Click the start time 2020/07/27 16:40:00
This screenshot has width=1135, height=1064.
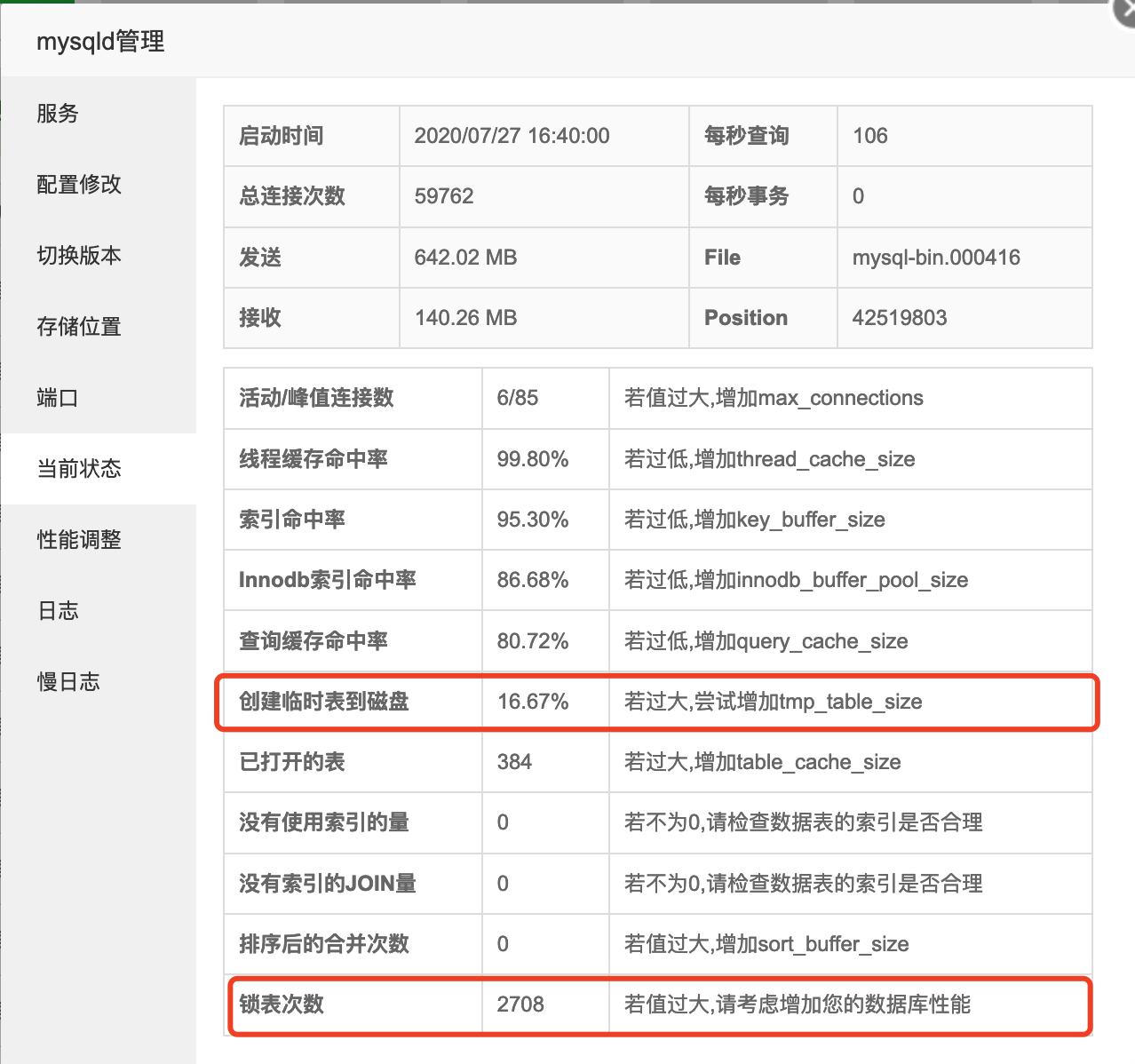click(512, 136)
